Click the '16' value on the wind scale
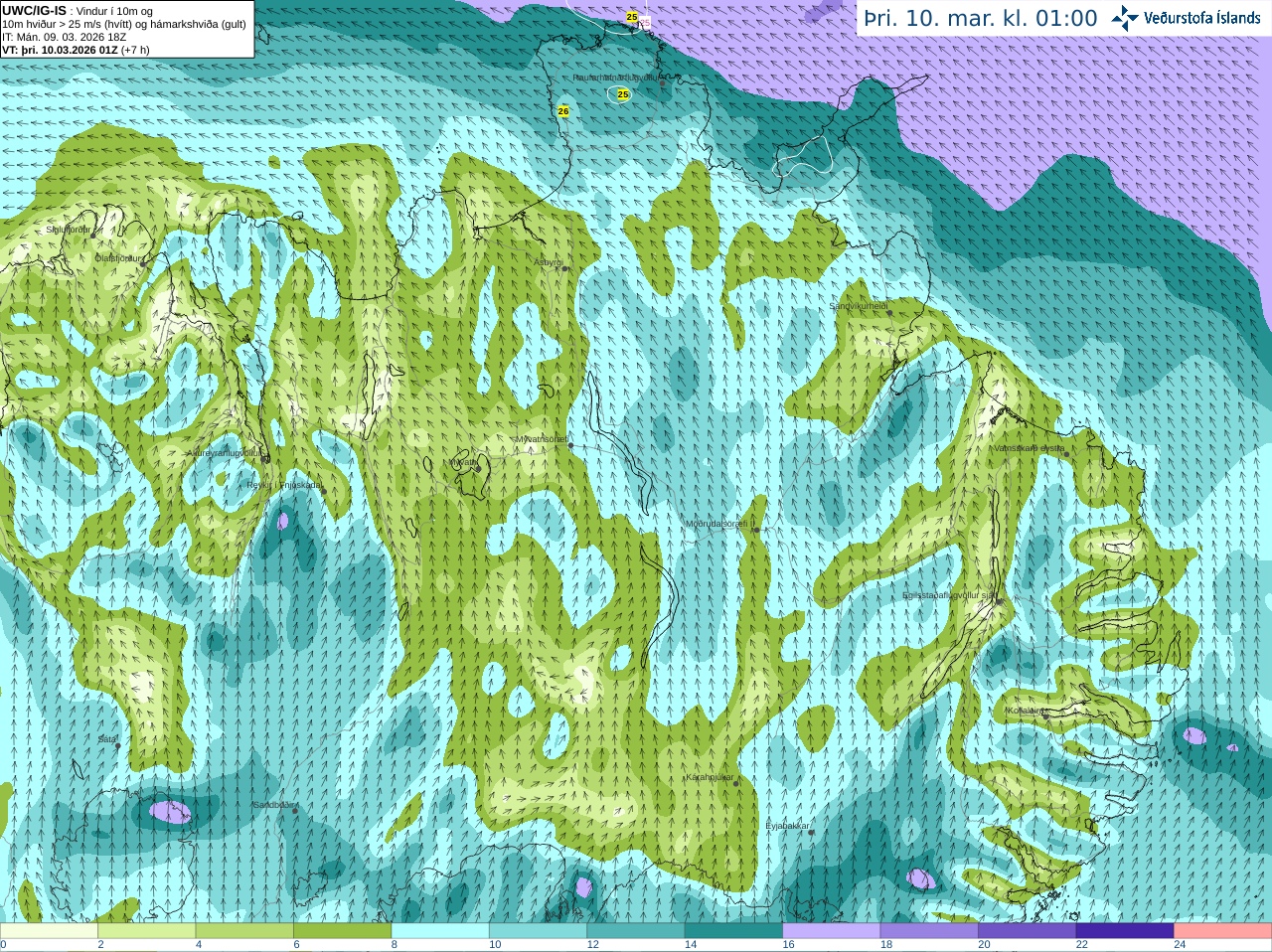Image resolution: width=1272 pixels, height=952 pixels. pyautogui.click(x=788, y=945)
